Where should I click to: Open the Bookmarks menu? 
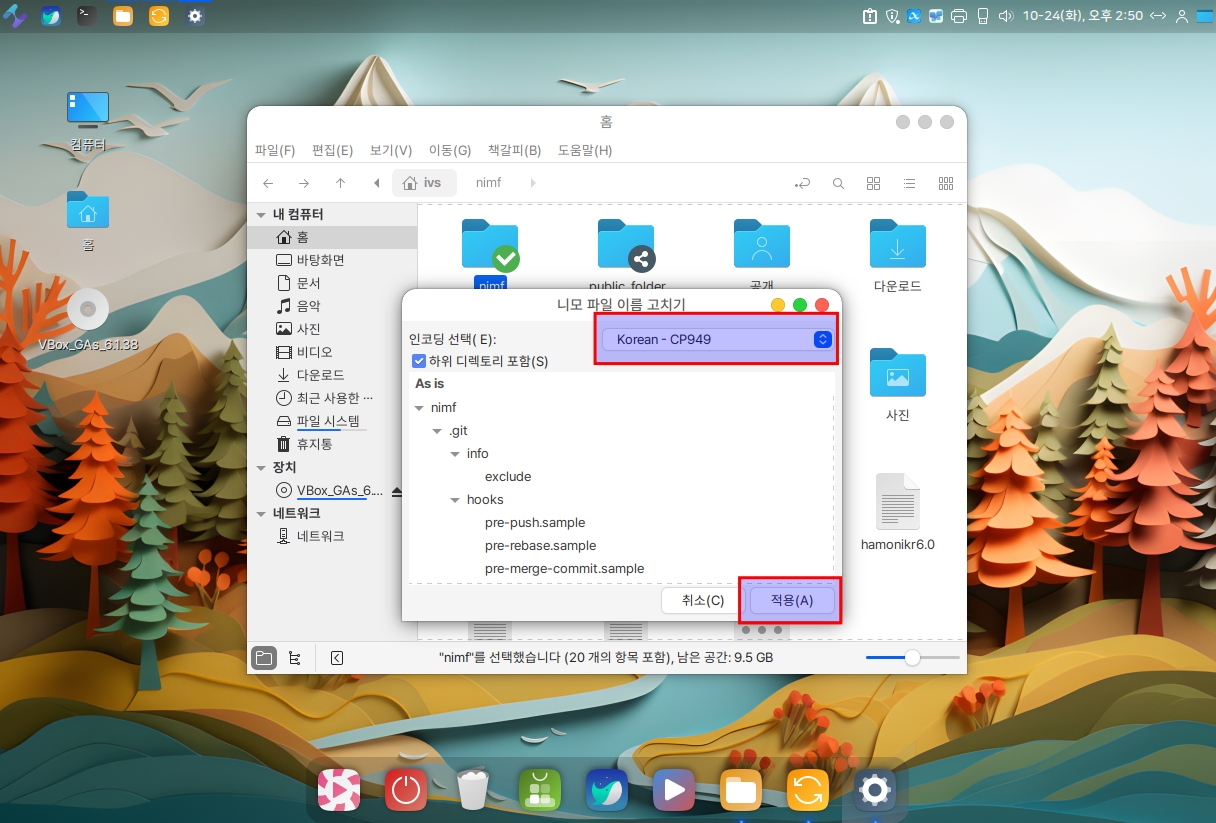point(514,150)
